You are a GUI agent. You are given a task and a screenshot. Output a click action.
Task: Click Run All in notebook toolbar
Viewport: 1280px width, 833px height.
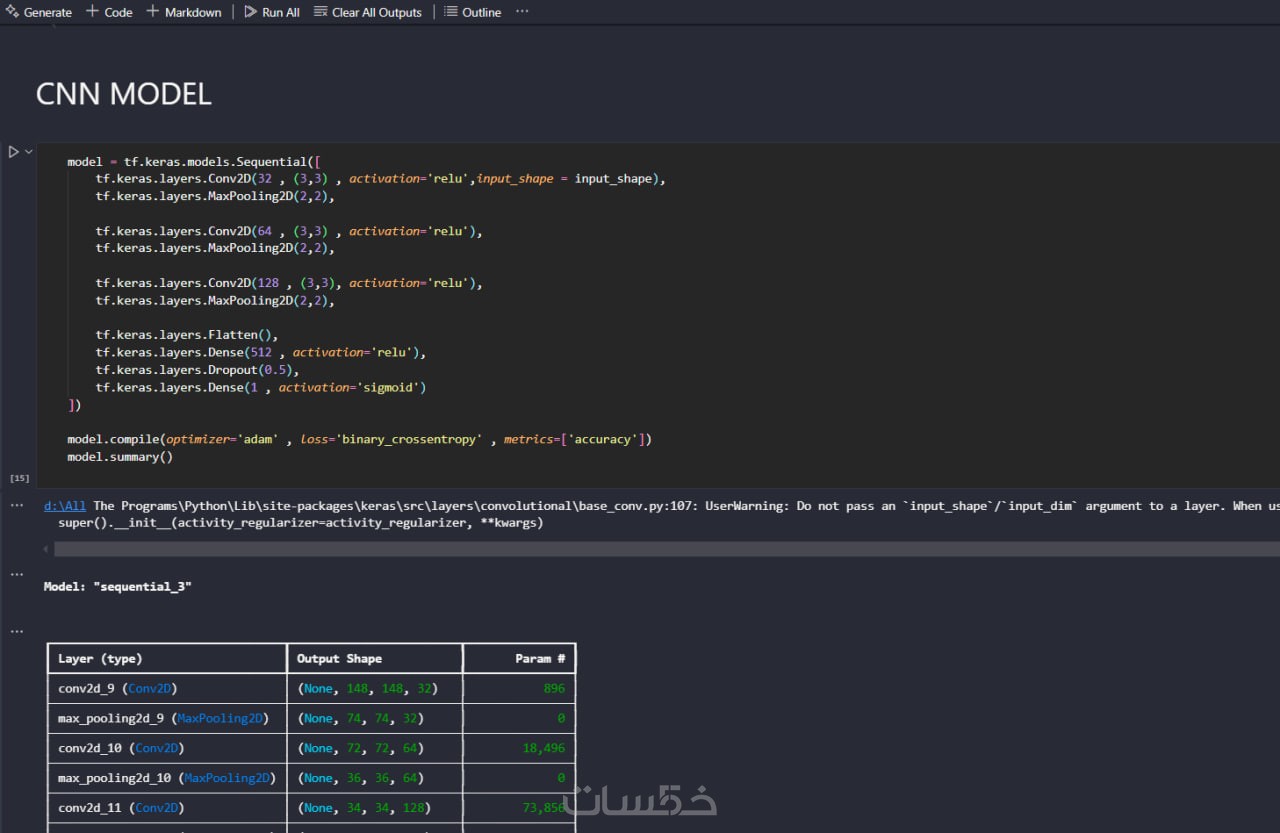click(272, 12)
